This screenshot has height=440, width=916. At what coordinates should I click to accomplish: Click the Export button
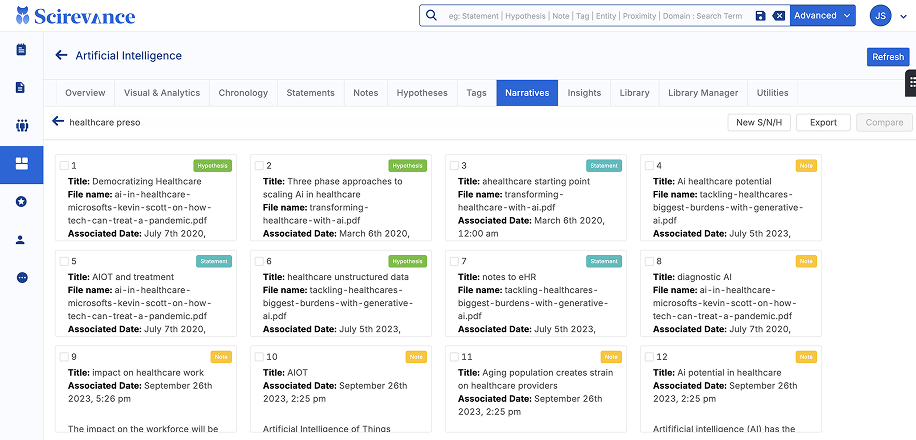tap(823, 122)
